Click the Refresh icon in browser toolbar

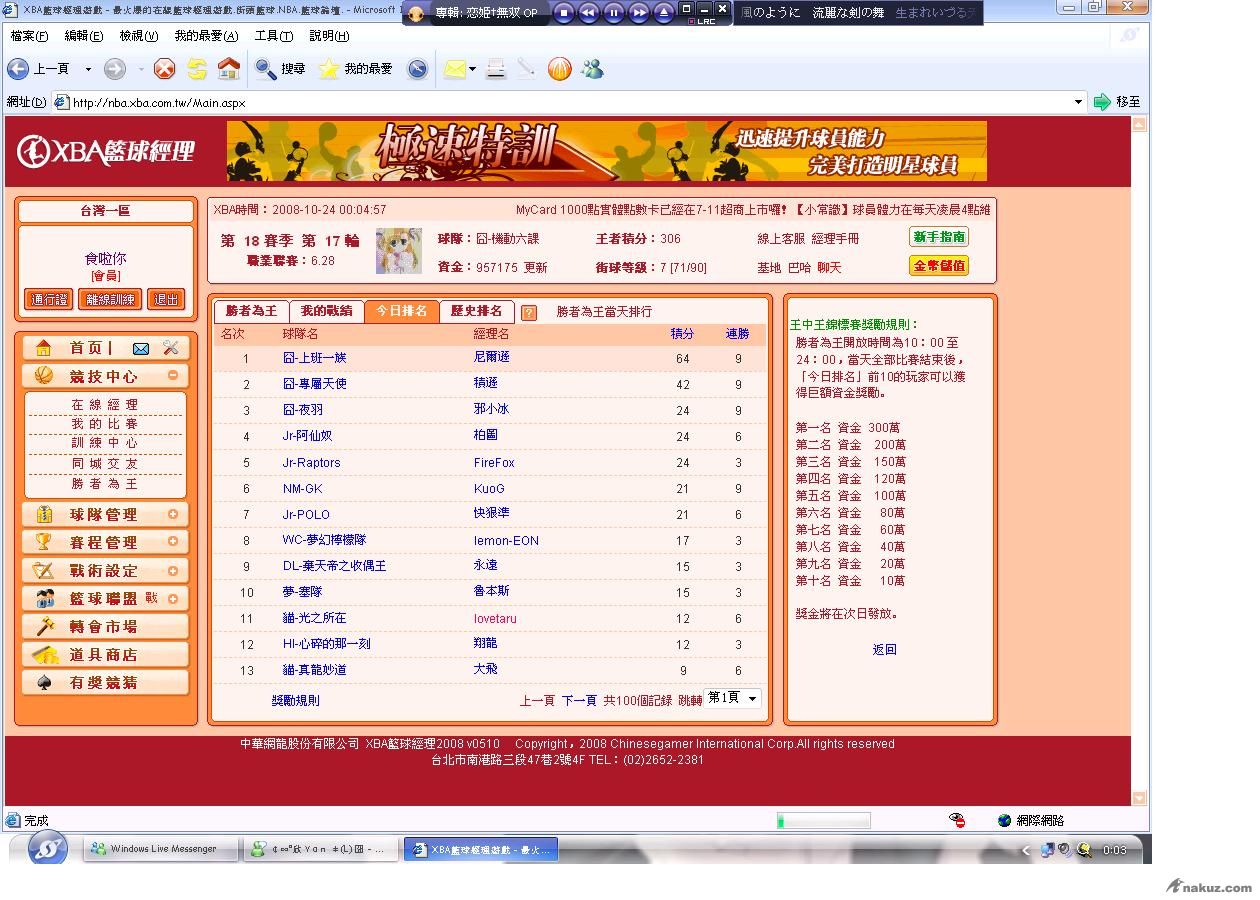(x=197, y=69)
